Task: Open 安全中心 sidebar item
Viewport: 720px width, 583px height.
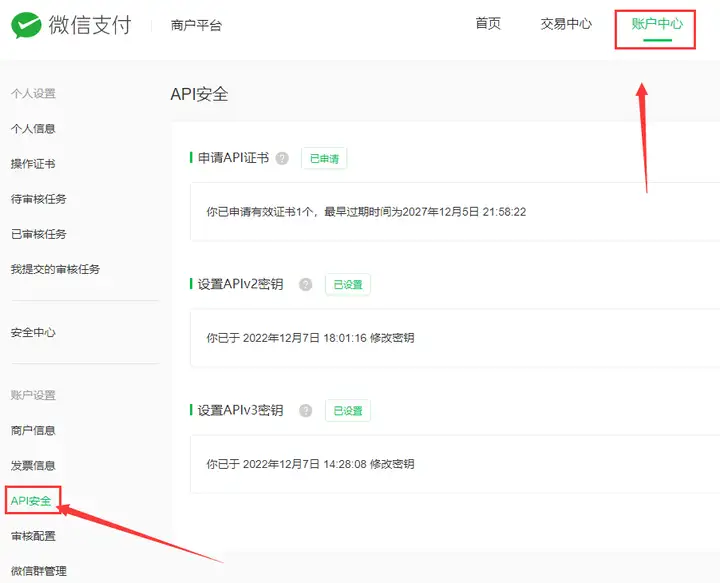Action: (33, 332)
